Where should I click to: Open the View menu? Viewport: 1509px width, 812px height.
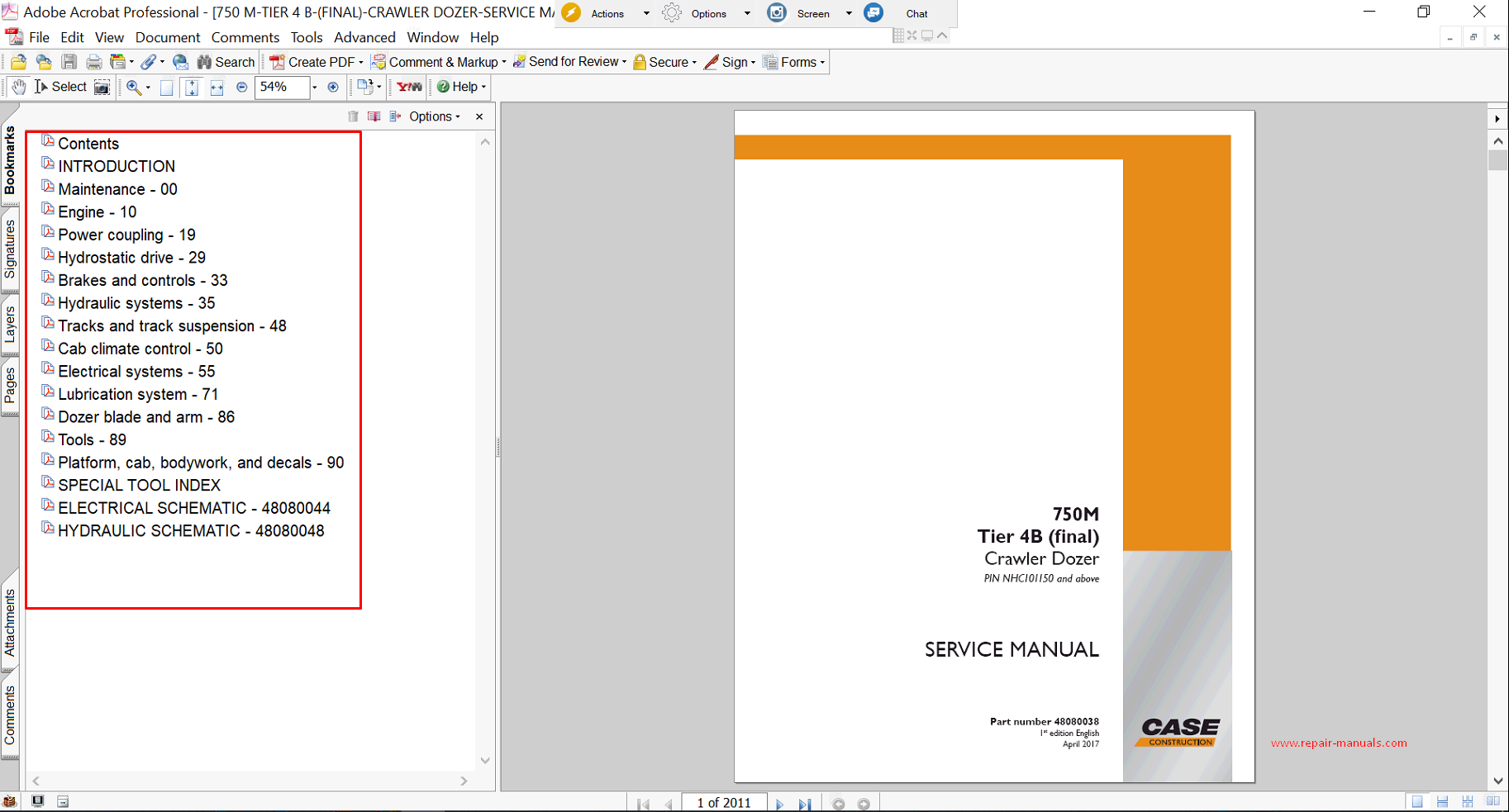109,37
